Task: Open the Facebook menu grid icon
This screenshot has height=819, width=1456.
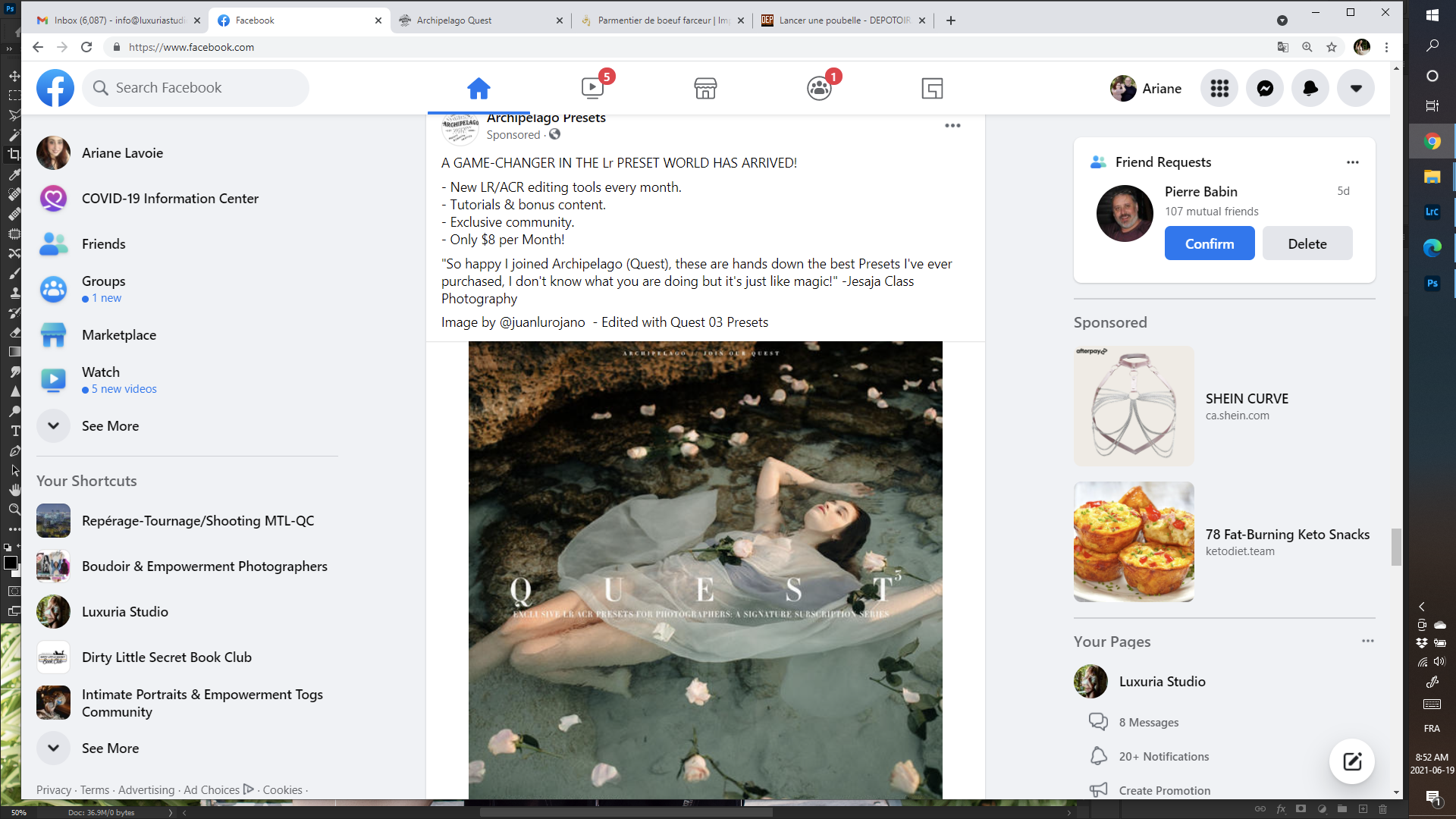Action: point(1219,89)
